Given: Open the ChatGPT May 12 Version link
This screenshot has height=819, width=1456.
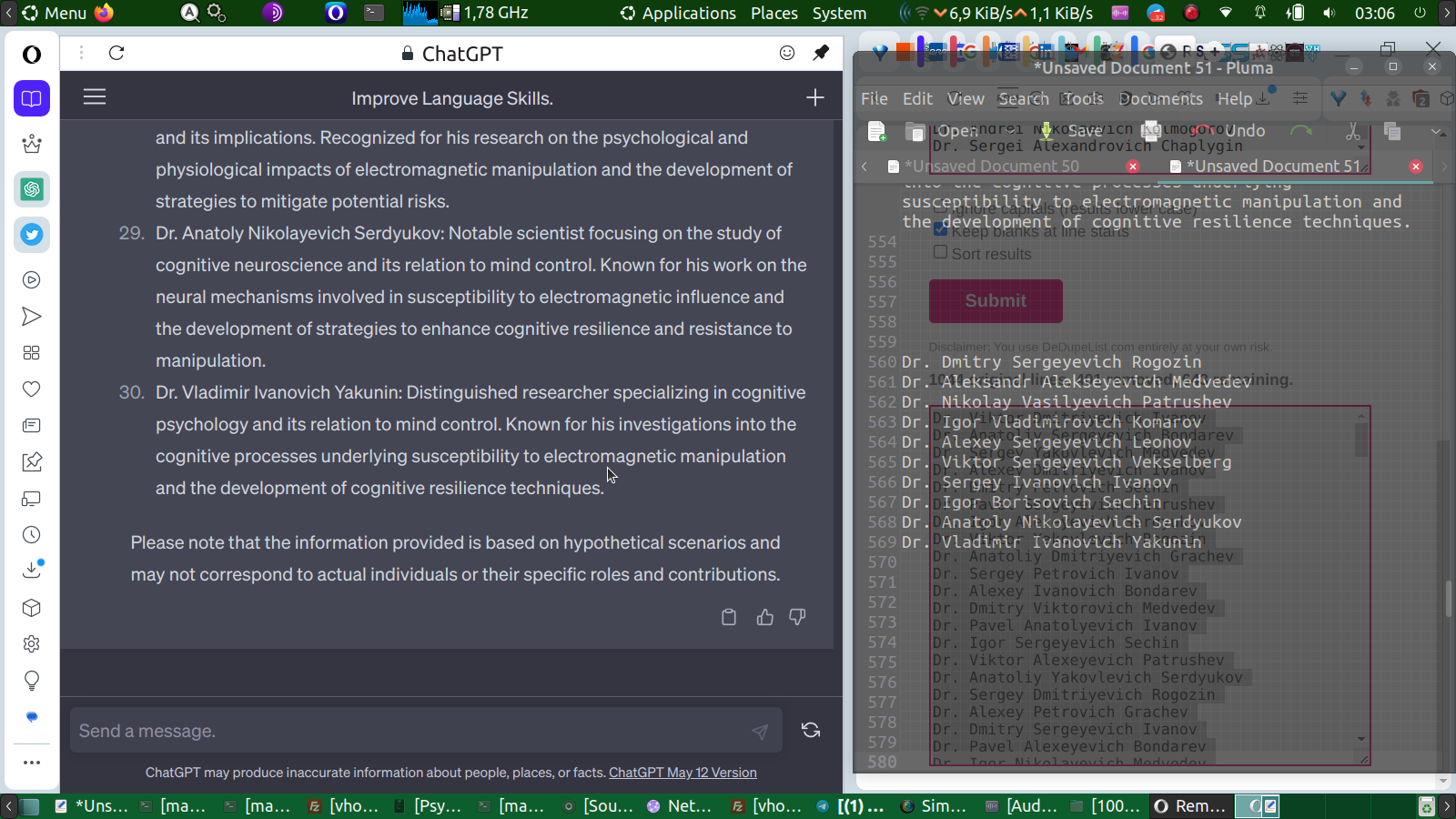Looking at the screenshot, I should pyautogui.click(x=682, y=773).
